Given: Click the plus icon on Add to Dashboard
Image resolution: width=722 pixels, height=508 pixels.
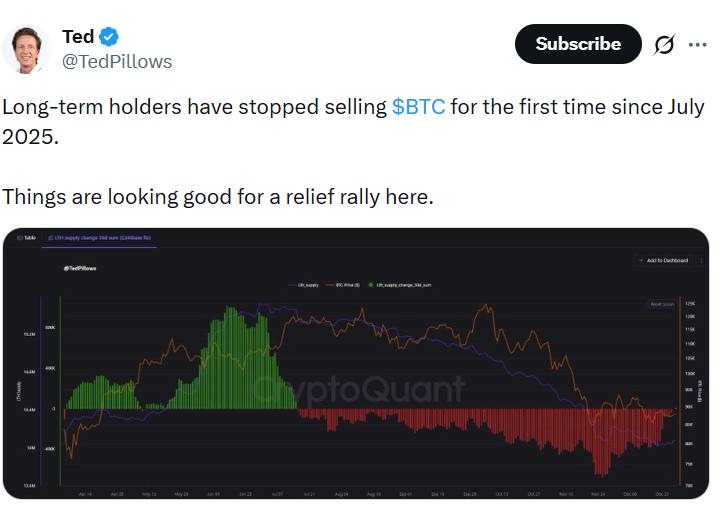Looking at the screenshot, I should (x=641, y=260).
